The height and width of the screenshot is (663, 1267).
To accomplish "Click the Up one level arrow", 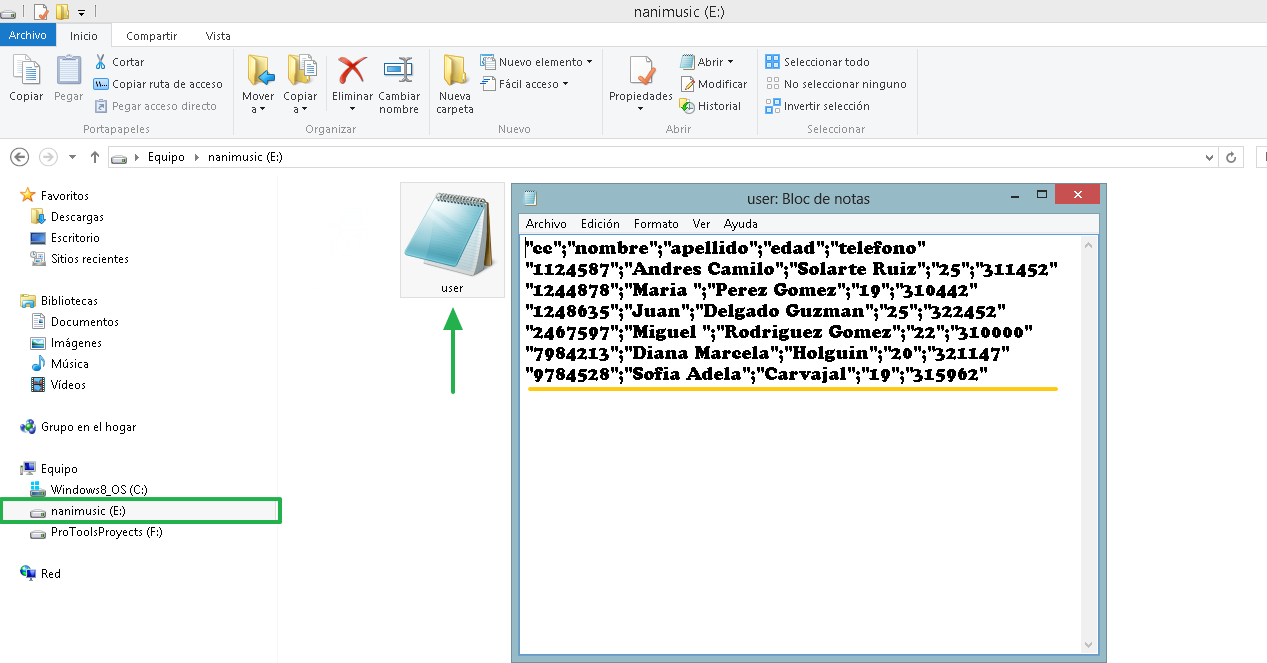I will tap(95, 157).
